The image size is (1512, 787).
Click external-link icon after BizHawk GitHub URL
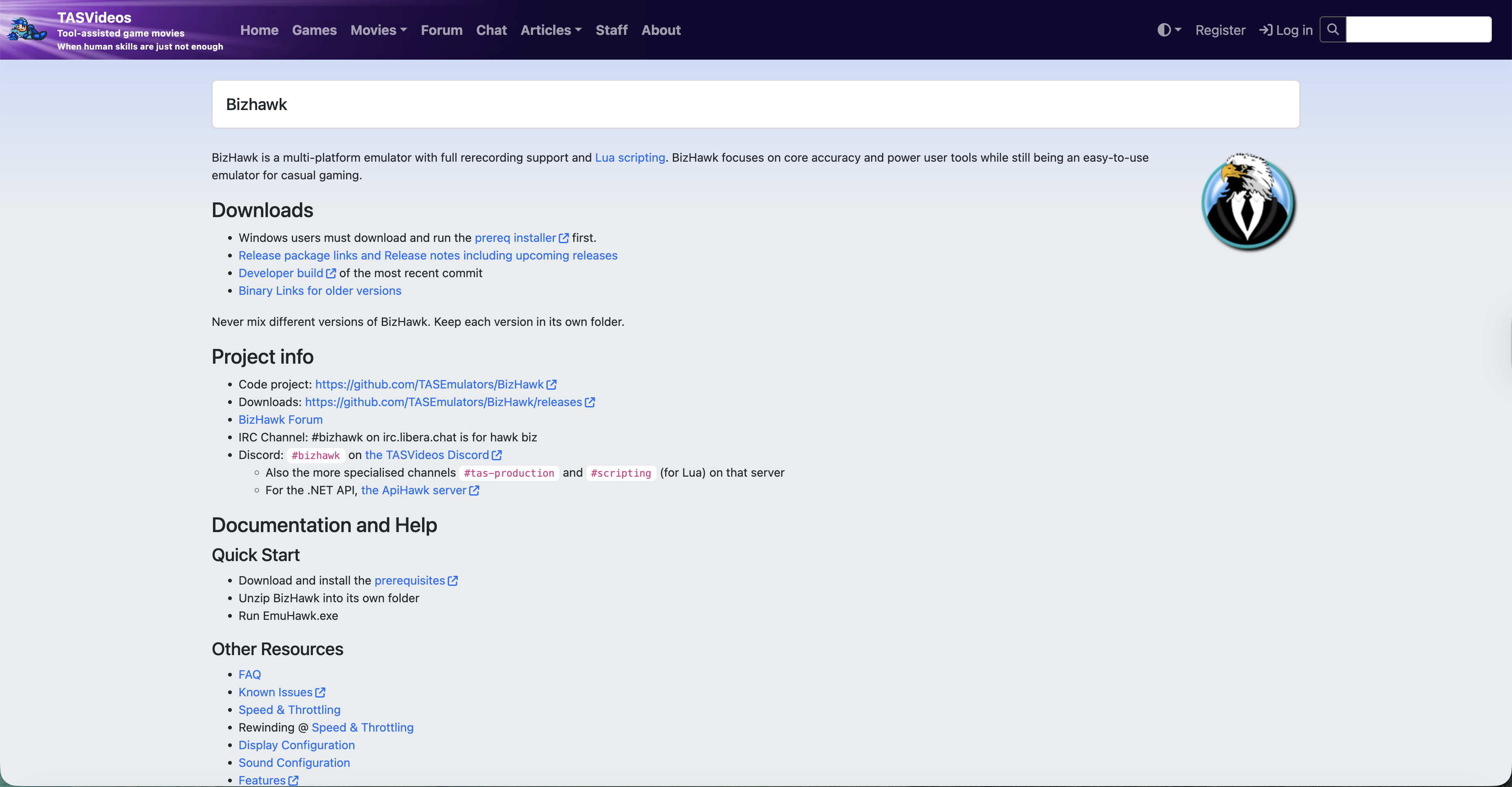point(551,385)
